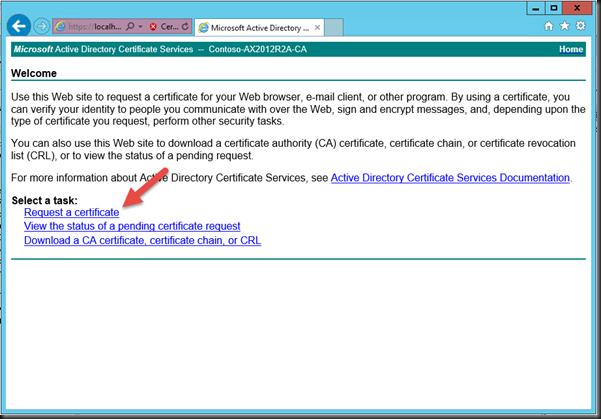Screen dimensions: 601x419
Task: Click the Home link in the banner
Action: [571, 49]
